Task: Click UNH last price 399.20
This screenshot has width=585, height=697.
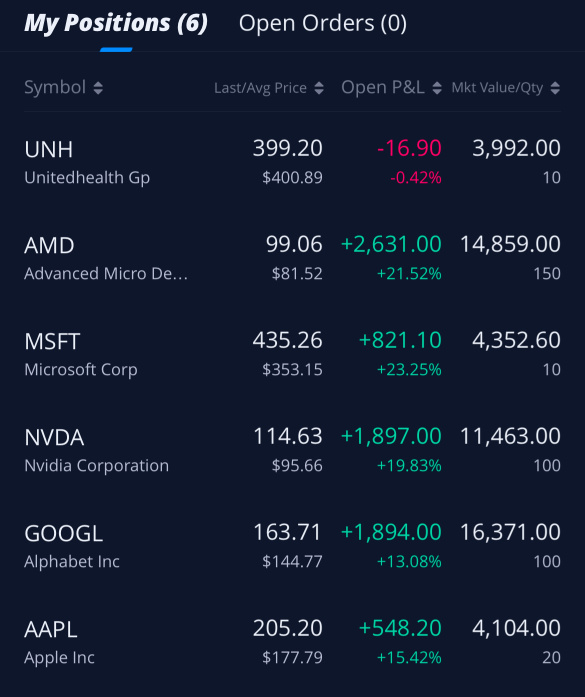Action: 288,148
